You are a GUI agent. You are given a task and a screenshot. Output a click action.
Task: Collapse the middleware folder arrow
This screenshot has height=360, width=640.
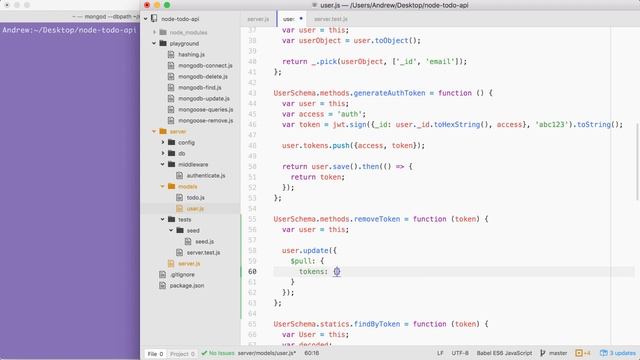(163, 164)
